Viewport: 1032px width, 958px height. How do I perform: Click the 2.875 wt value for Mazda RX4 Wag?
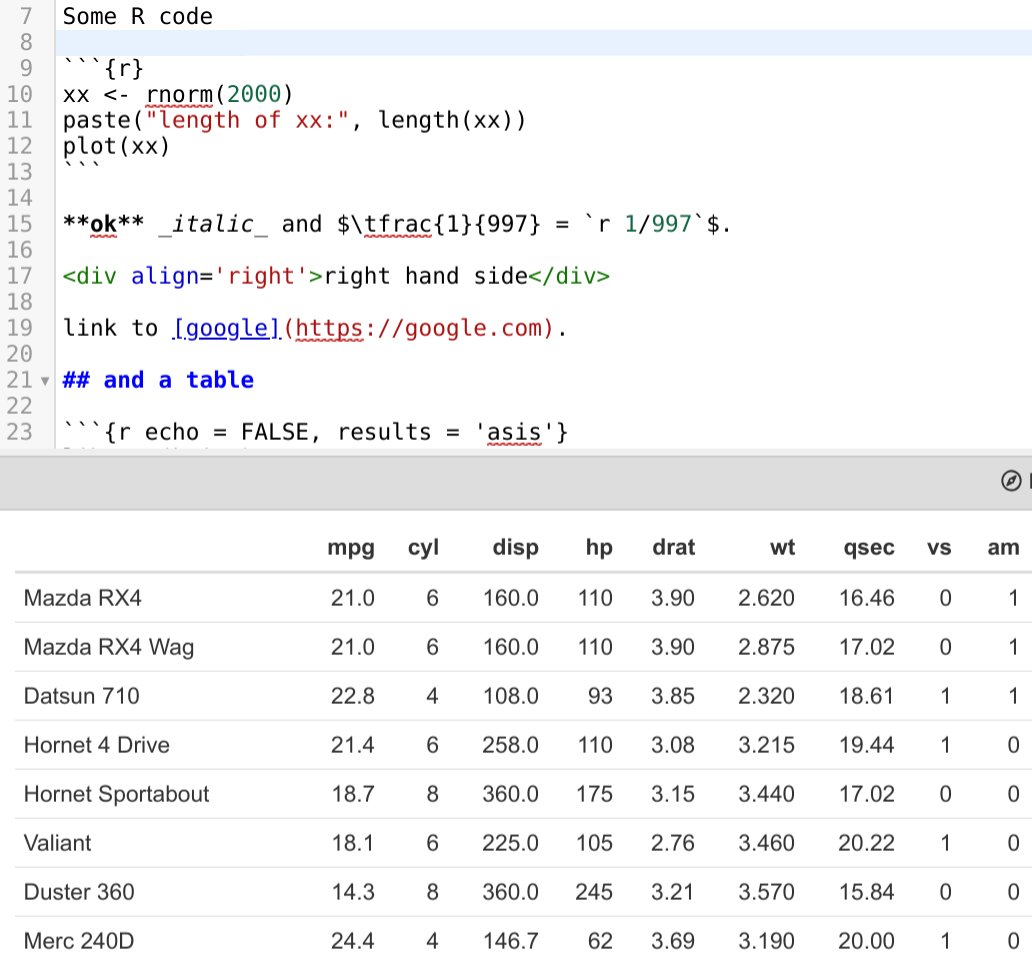click(766, 647)
